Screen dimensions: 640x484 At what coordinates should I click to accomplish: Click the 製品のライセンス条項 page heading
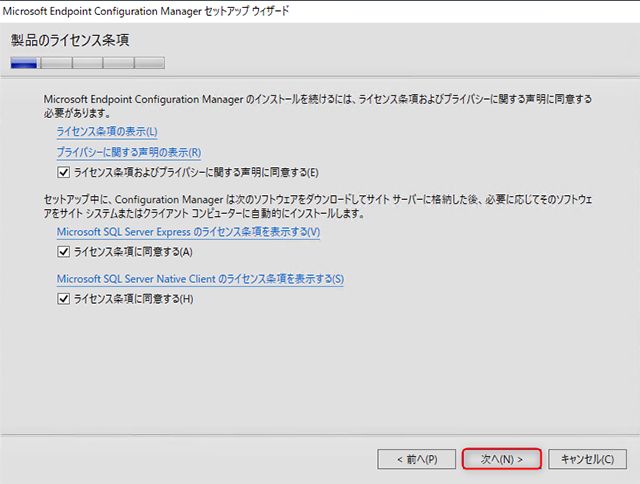[x=70, y=40]
